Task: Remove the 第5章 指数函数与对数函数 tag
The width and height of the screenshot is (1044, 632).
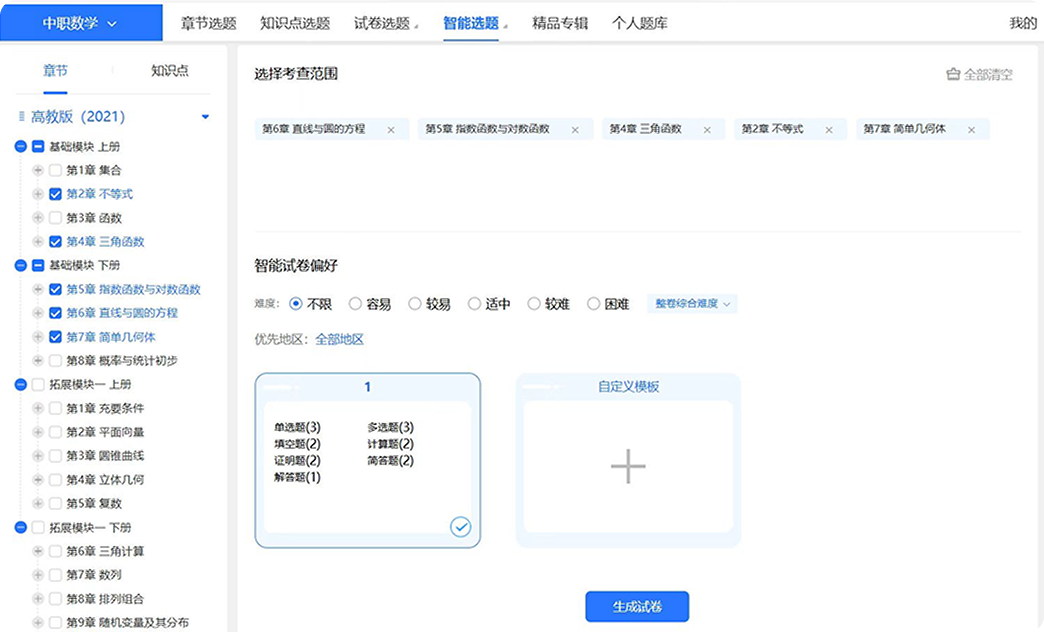Action: tap(575, 130)
